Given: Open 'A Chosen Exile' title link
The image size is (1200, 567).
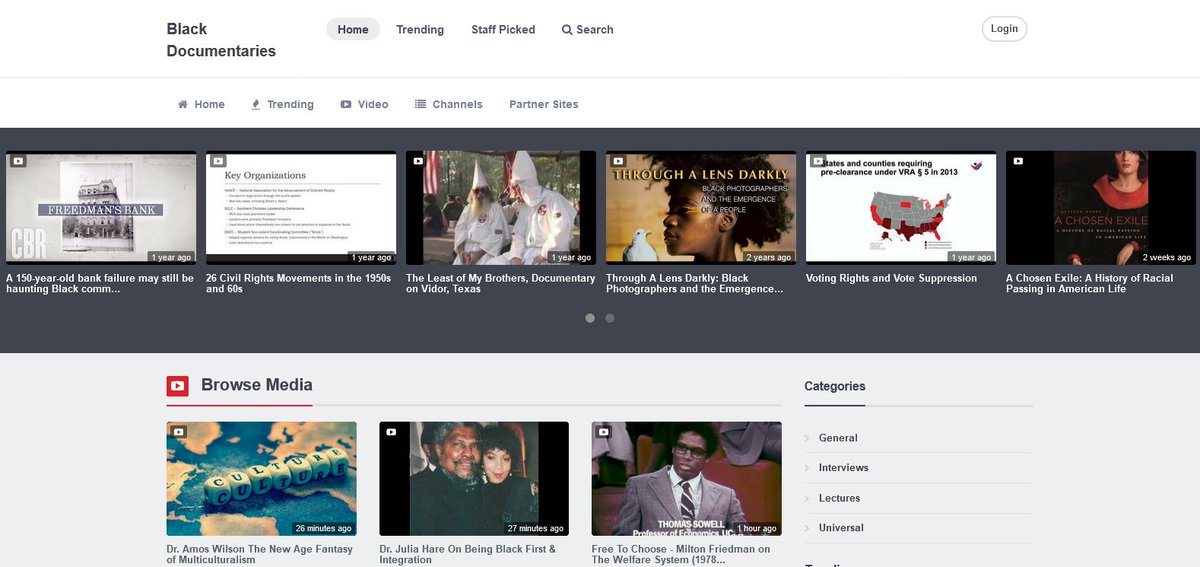Looking at the screenshot, I should tap(1089, 283).
